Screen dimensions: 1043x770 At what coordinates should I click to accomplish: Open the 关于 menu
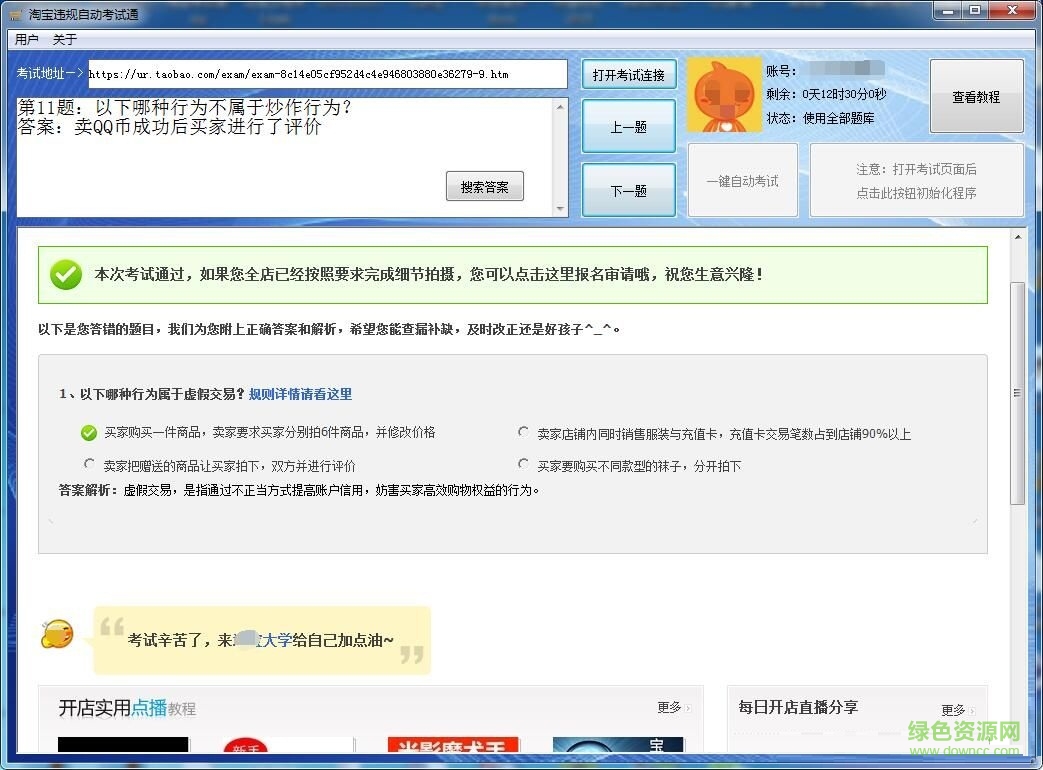click(x=65, y=39)
